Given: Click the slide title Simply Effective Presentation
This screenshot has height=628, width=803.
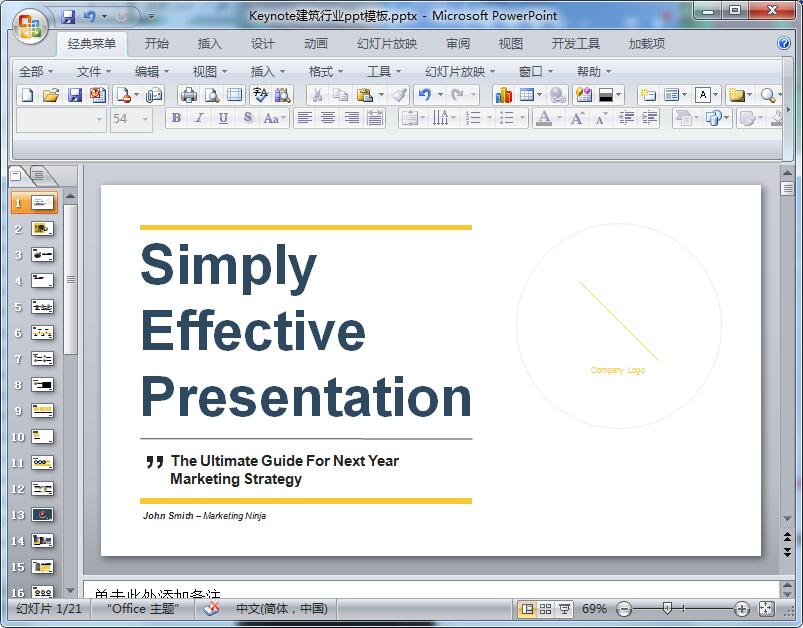Looking at the screenshot, I should coord(306,331).
